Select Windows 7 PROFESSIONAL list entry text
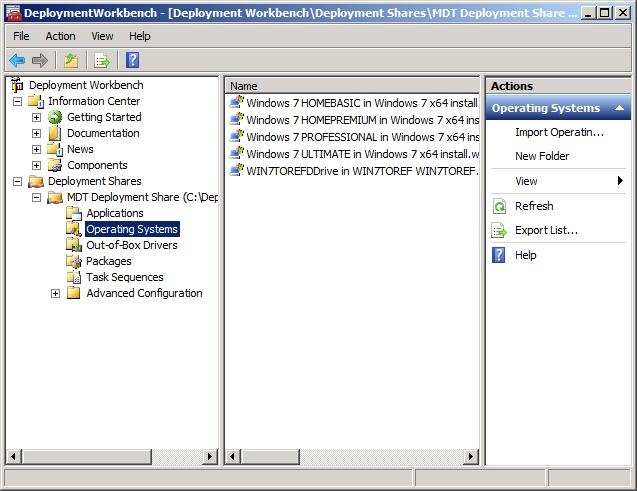 362,137
